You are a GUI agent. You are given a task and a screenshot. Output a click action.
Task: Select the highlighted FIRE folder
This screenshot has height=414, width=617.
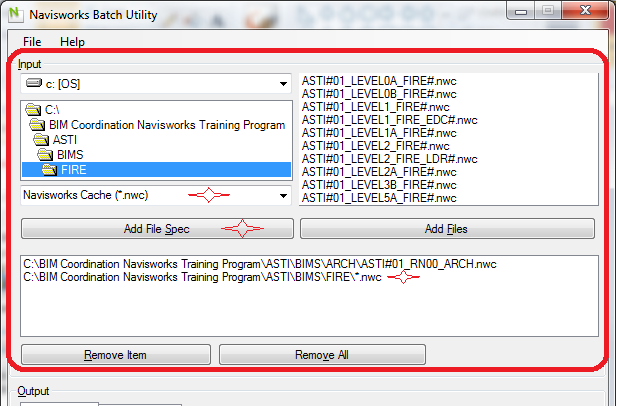pyautogui.click(x=157, y=170)
